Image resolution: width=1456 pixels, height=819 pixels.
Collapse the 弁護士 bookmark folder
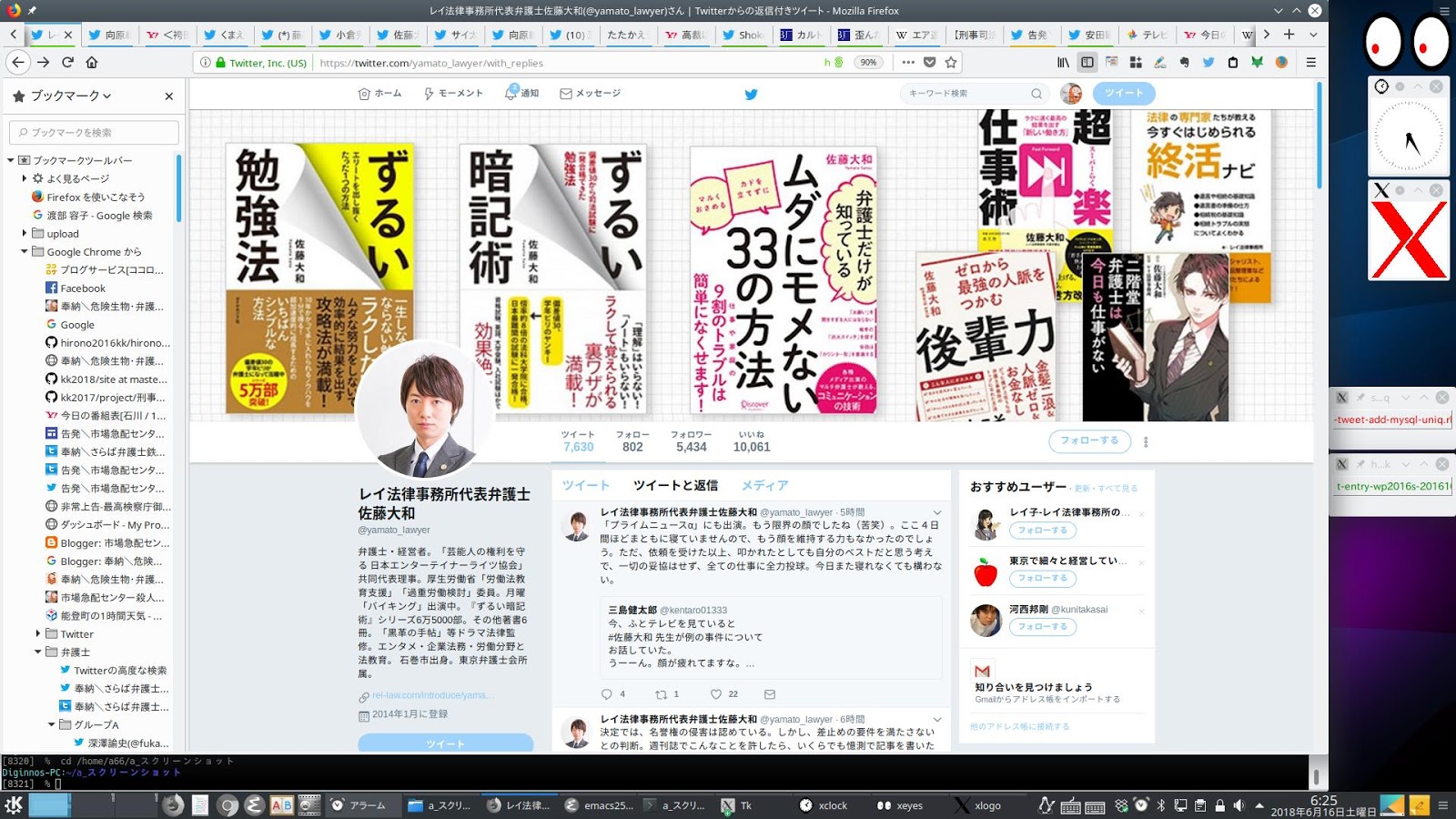point(38,652)
